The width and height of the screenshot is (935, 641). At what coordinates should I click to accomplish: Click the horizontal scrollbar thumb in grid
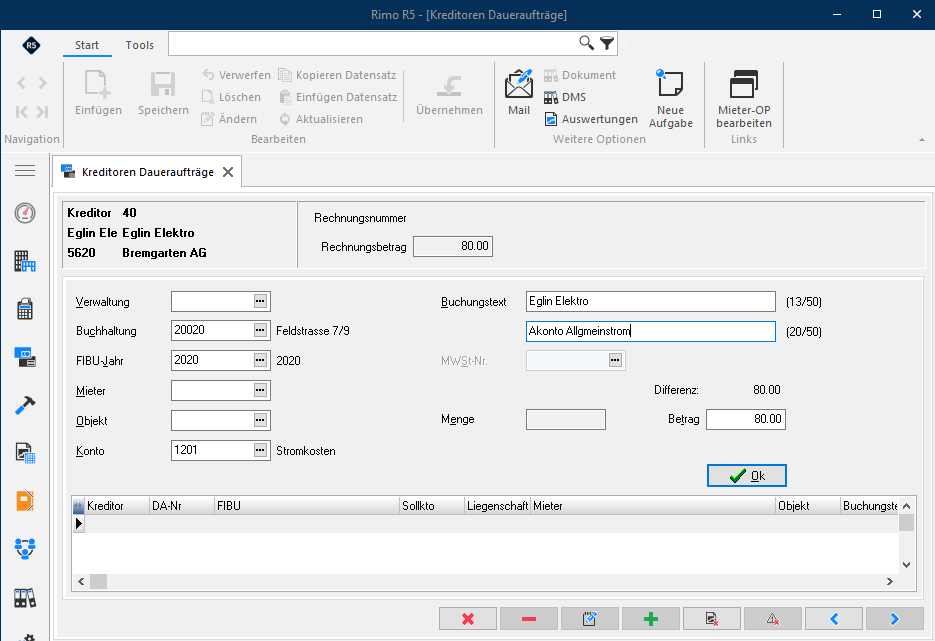click(98, 581)
